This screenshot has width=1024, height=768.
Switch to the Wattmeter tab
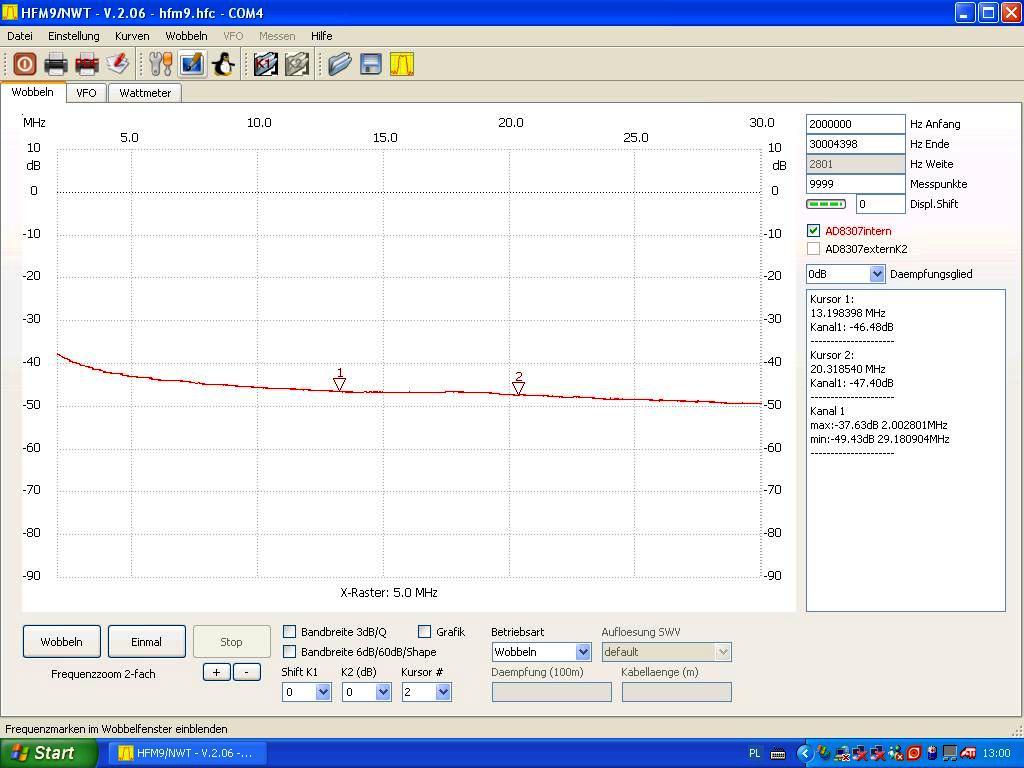tap(145, 93)
